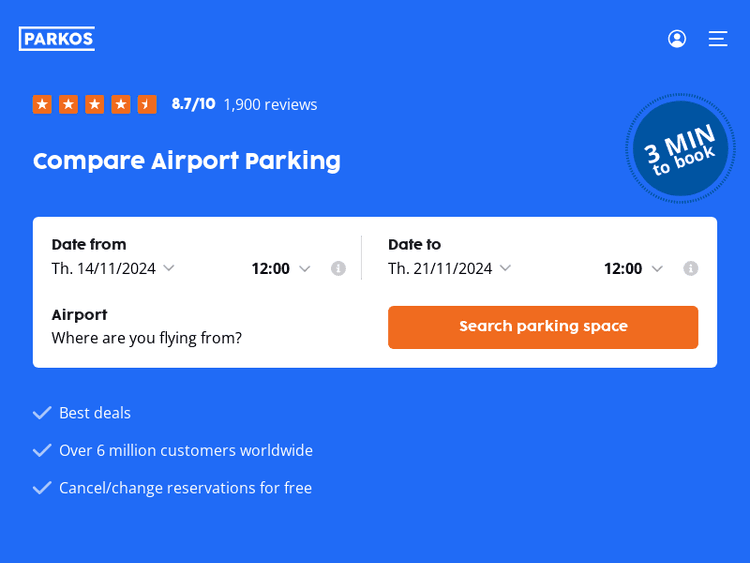
Task: Click the Cancel/change reservations for free text
Action: tap(185, 488)
